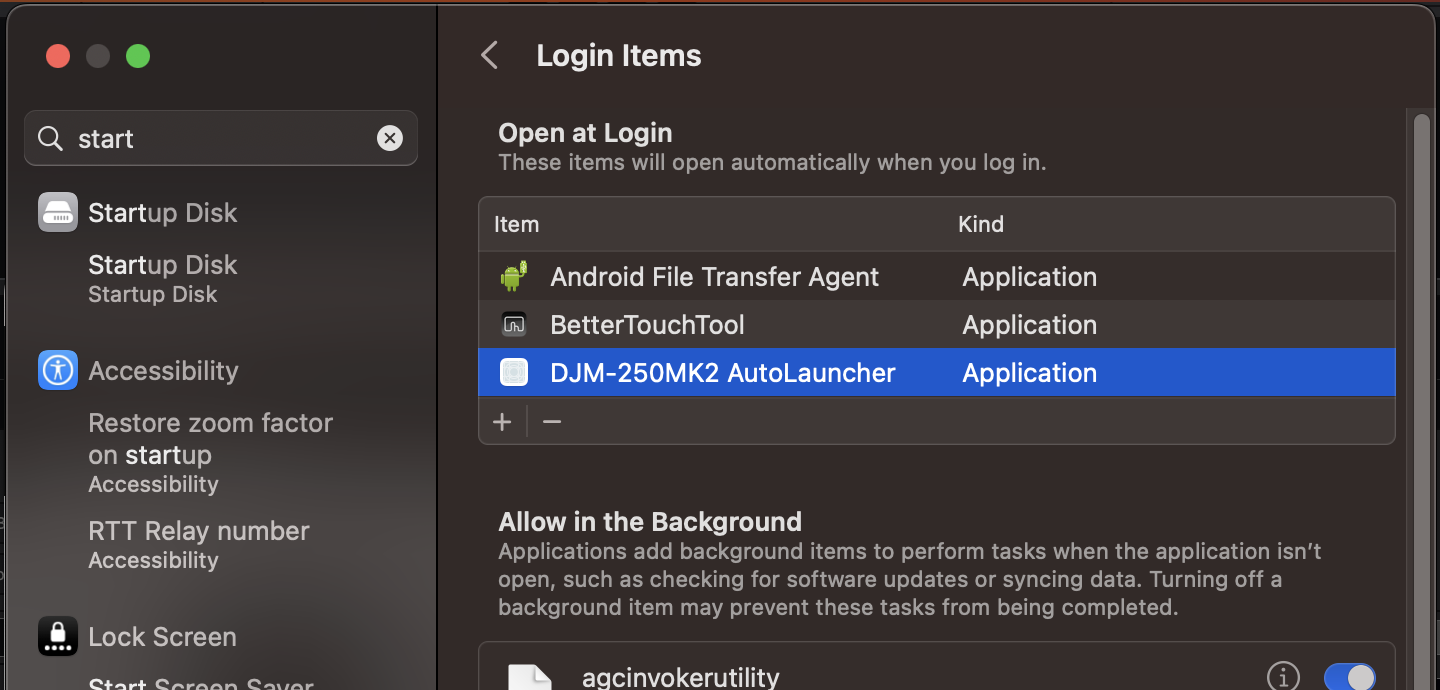This screenshot has height=690, width=1440.
Task: Remove selected login item with minus button
Action: click(x=552, y=421)
